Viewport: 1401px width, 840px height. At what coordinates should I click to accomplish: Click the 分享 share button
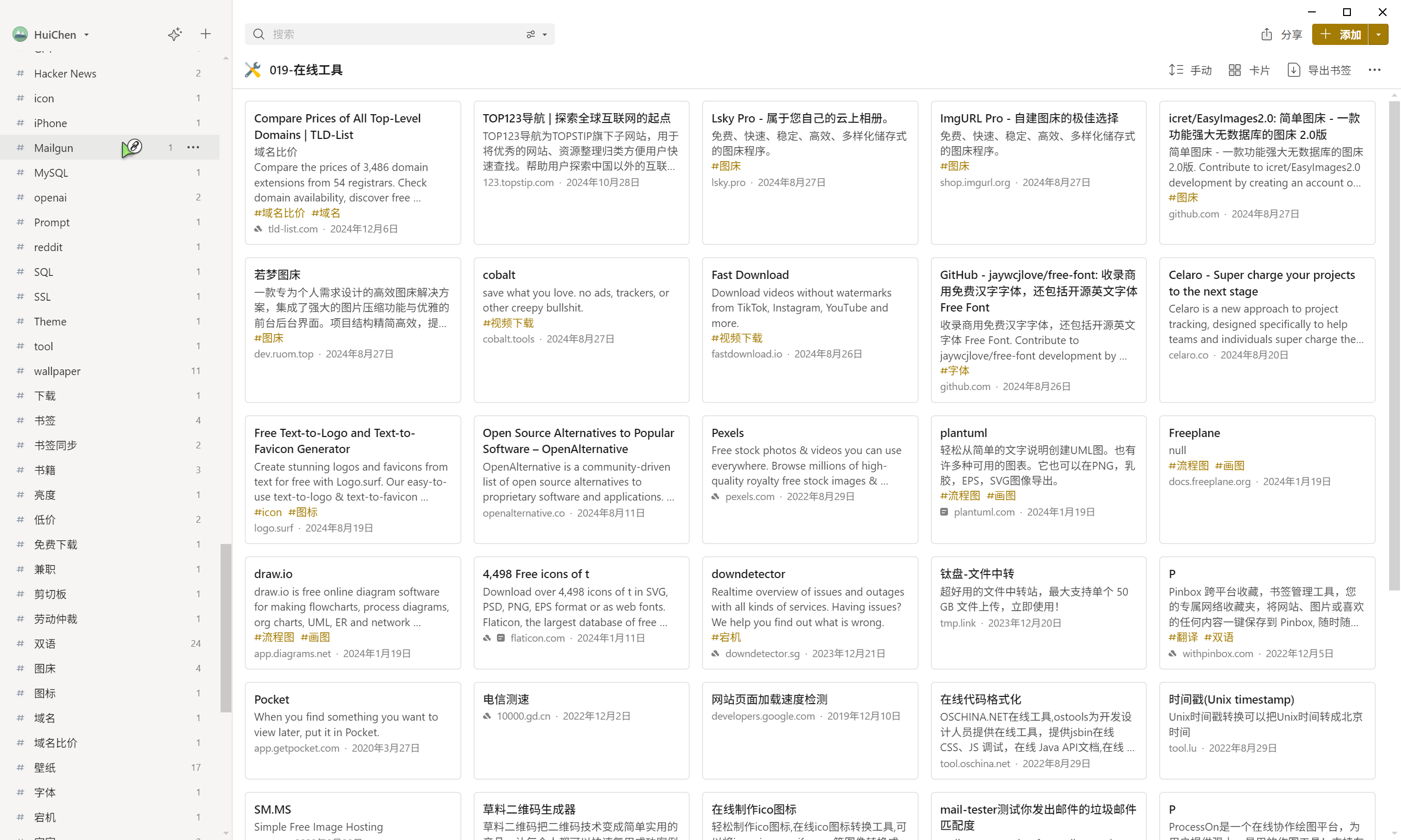1282,35
